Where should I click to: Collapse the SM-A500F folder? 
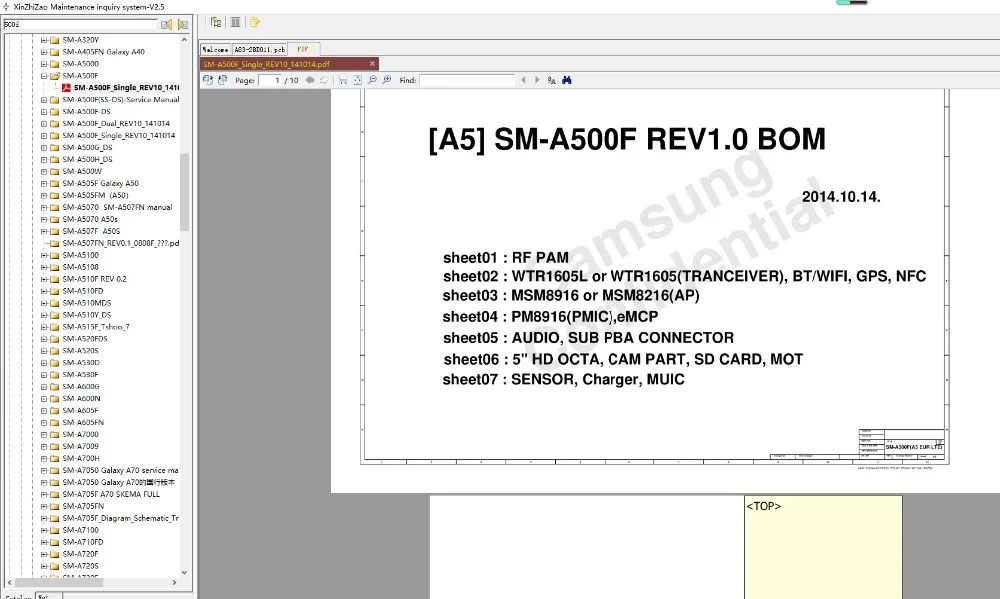tap(44, 75)
